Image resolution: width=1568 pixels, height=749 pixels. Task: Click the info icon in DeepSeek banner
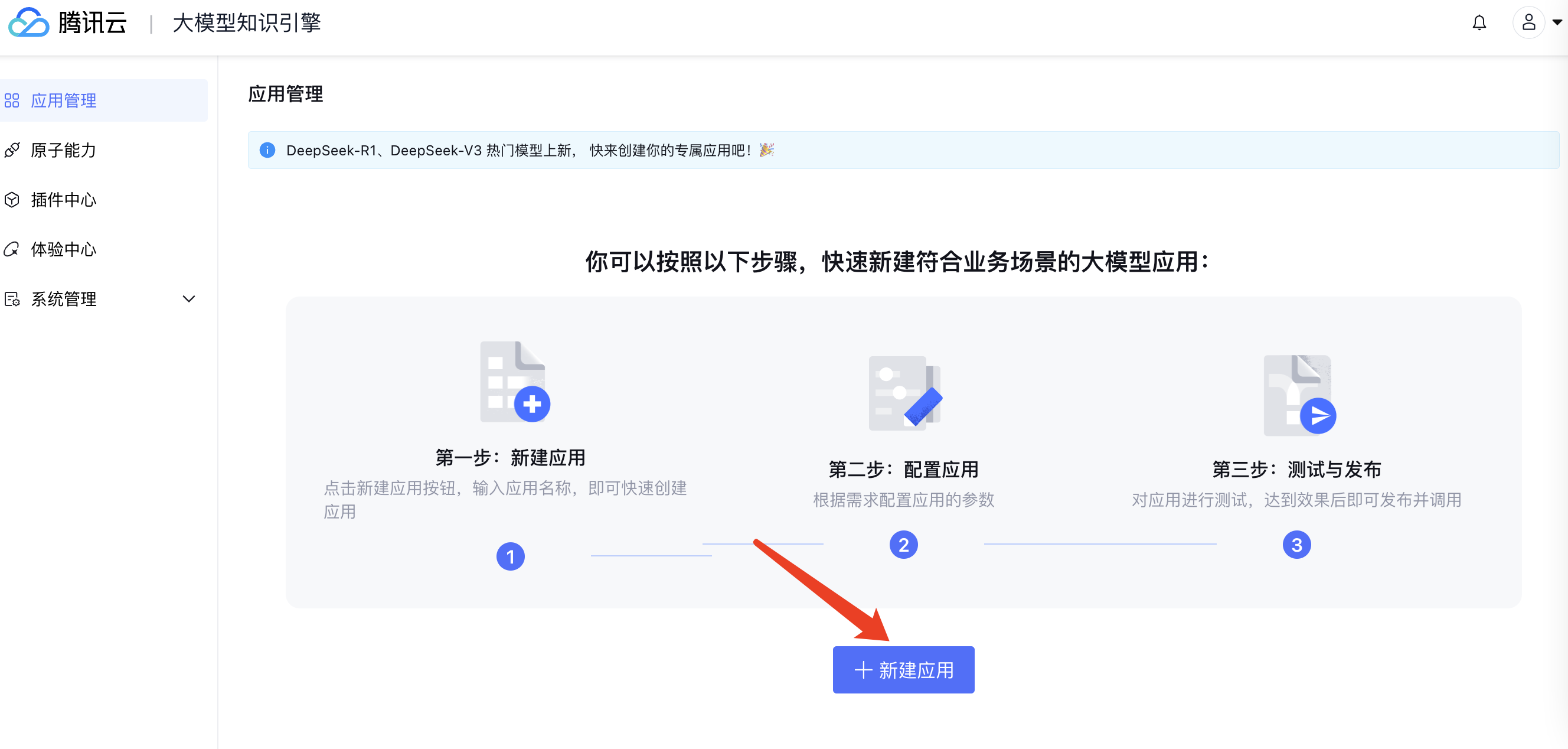click(x=267, y=150)
